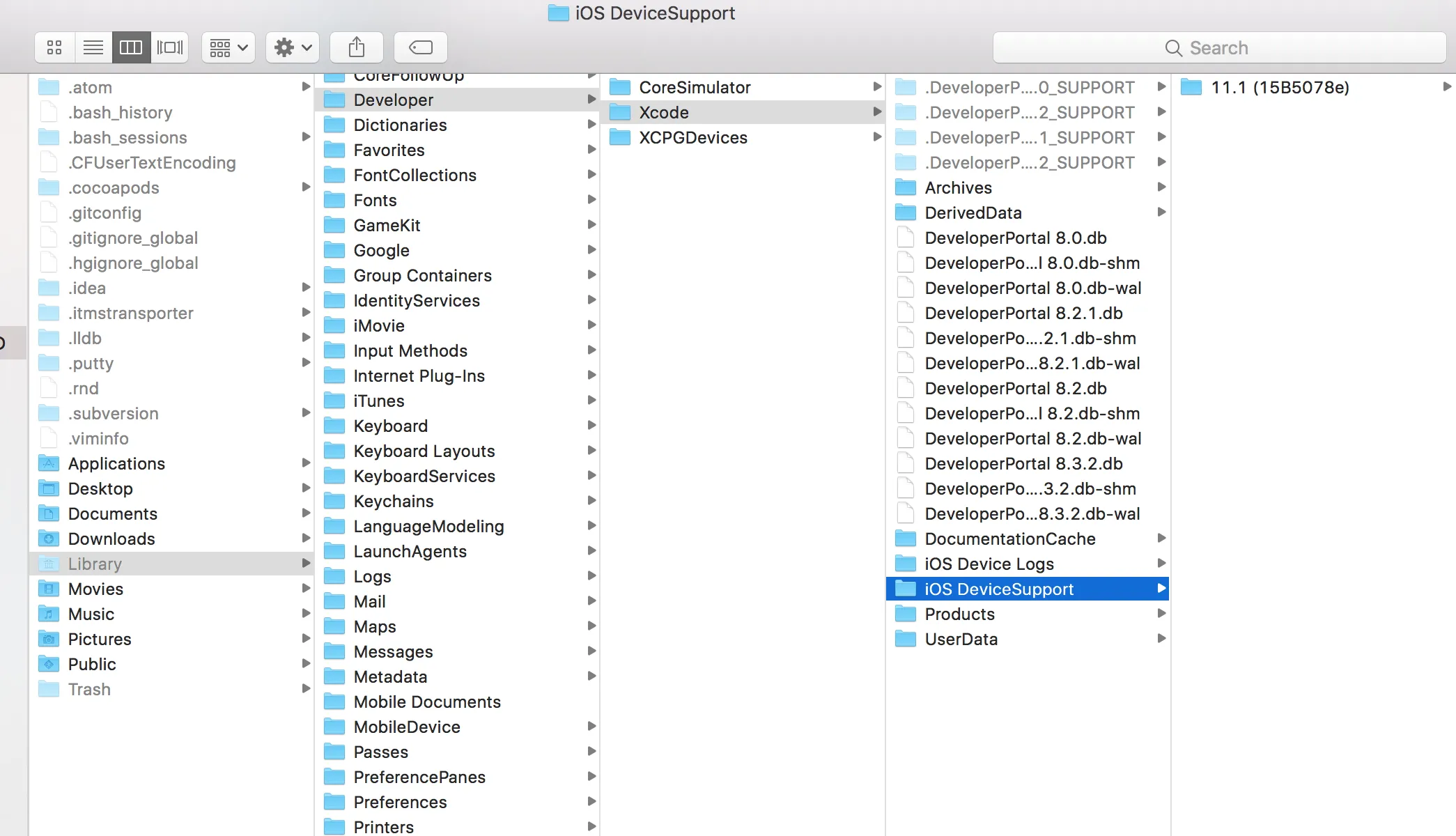Switch to cover flow view
The image size is (1456, 836).
point(169,47)
